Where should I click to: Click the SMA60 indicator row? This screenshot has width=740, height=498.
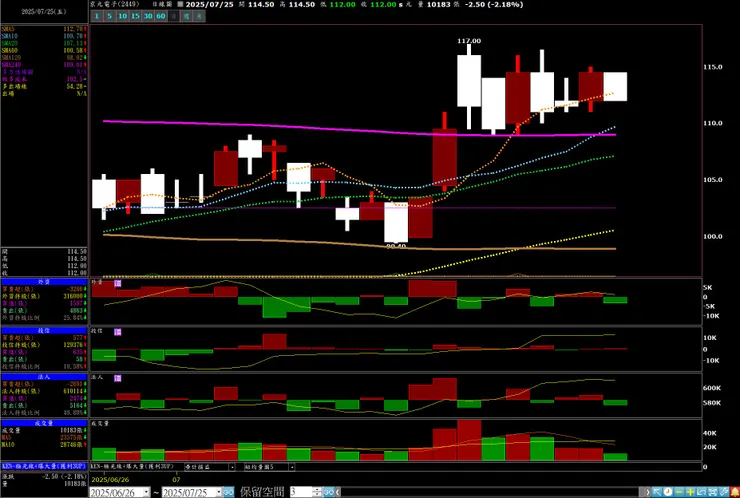click(x=44, y=51)
